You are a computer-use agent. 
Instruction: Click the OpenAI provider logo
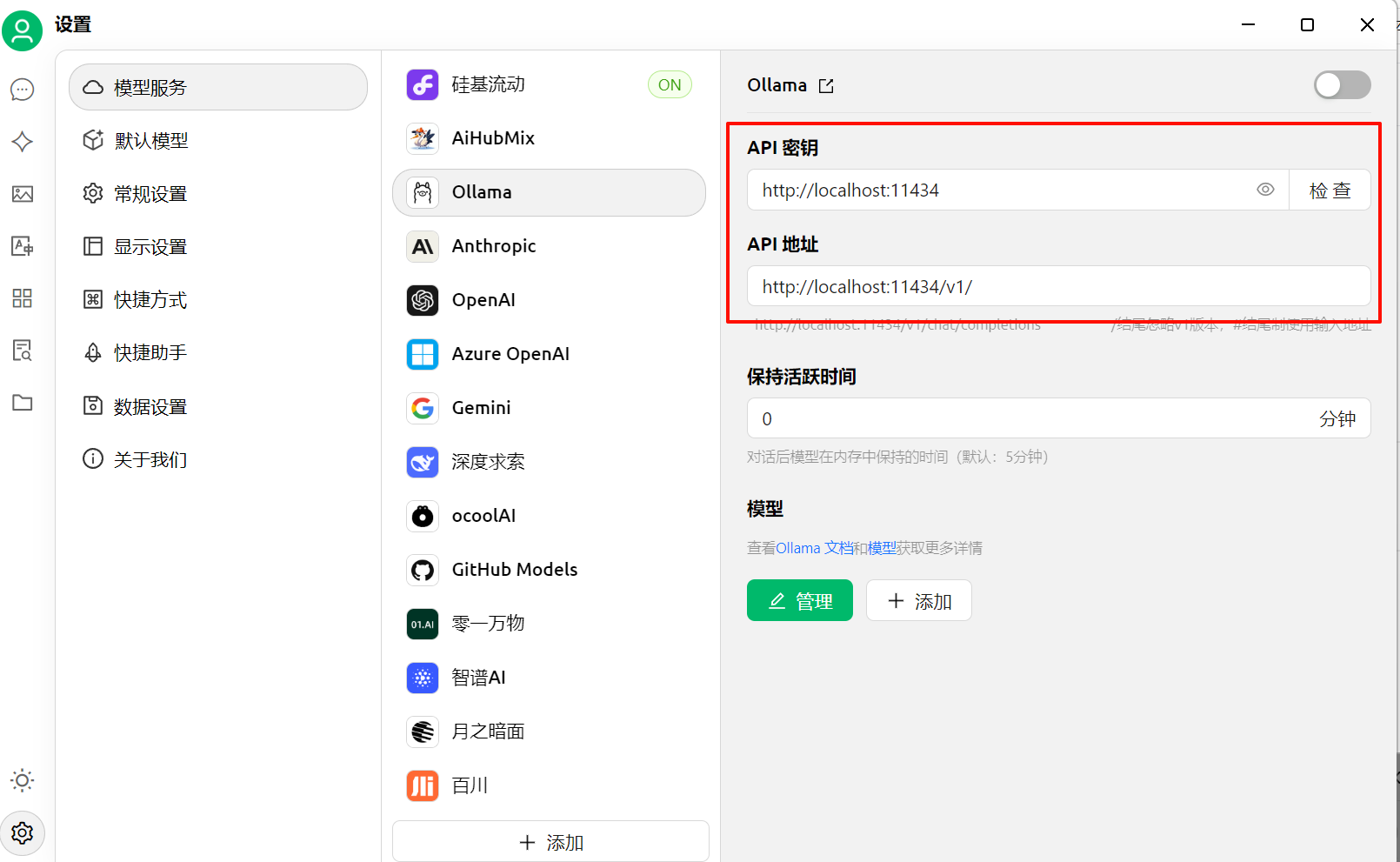point(423,301)
